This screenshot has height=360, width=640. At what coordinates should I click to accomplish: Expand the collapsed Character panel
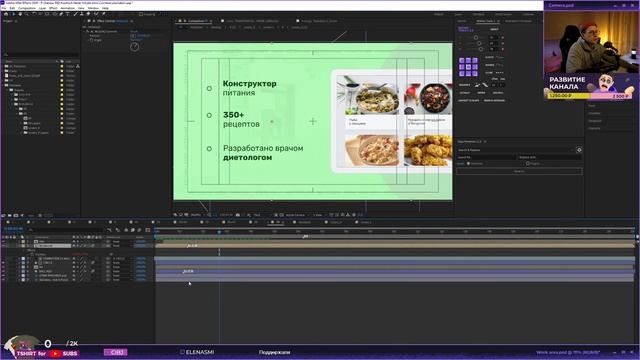pos(594,128)
